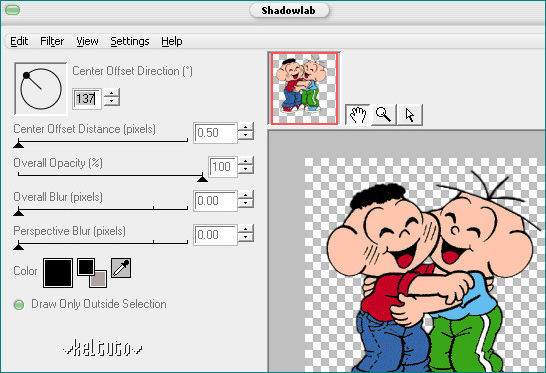Open the View menu
The height and width of the screenshot is (373, 546).
coord(87,41)
